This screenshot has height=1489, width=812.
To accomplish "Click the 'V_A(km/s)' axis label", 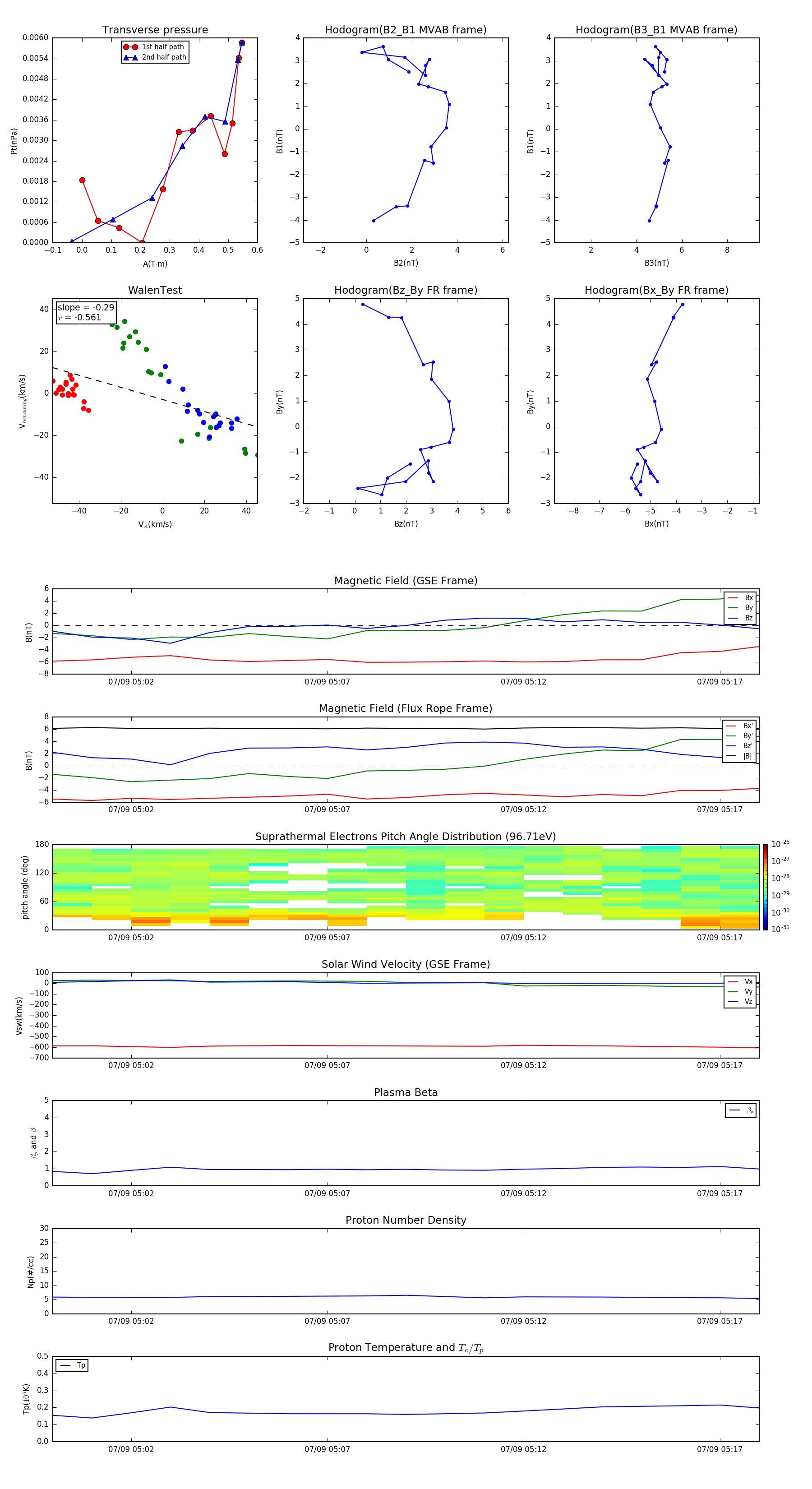I will [155, 524].
